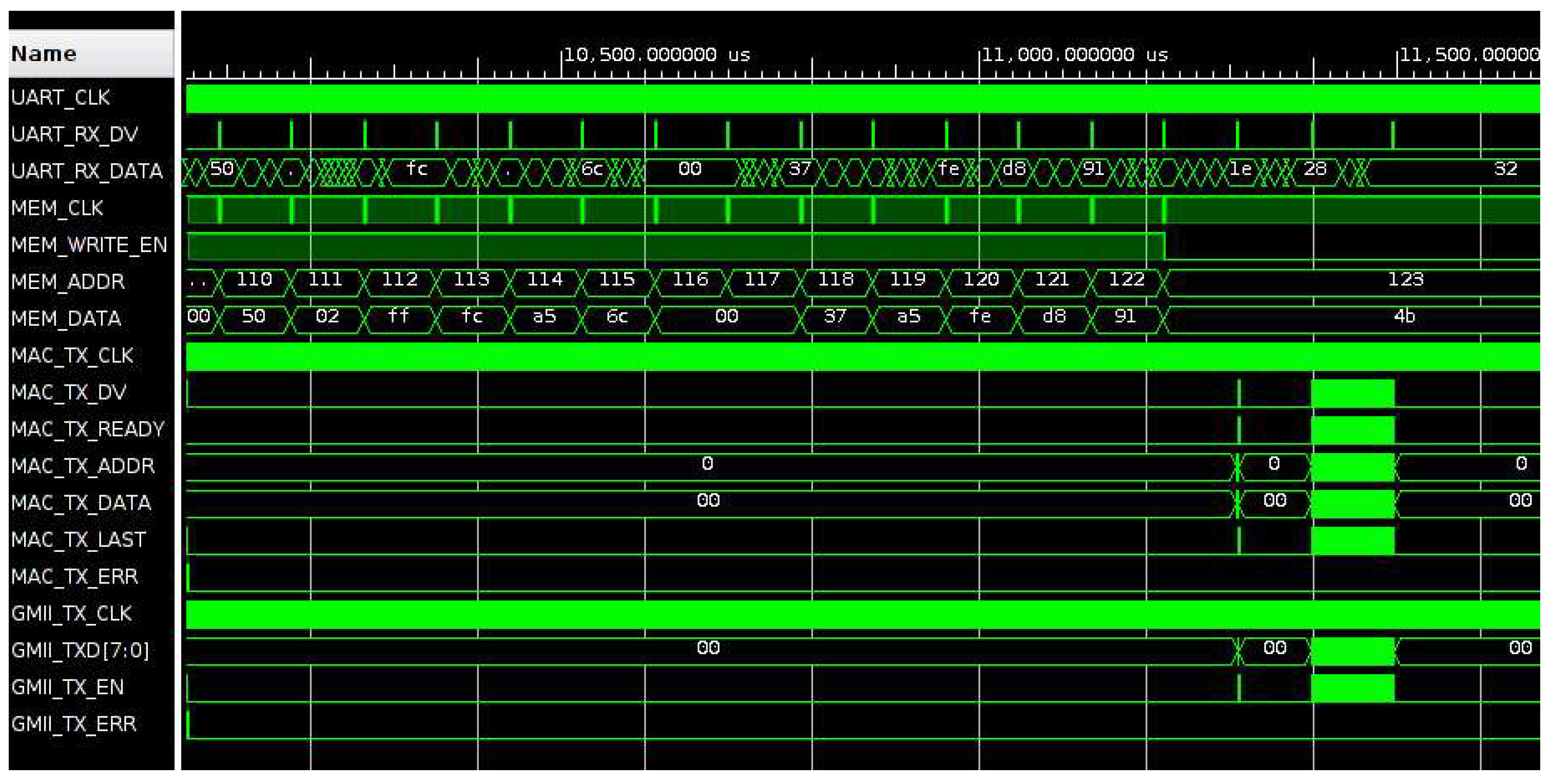Click MEM_DATA waveform segment showing fe
The width and height of the screenshot is (1551, 784).
tap(980, 317)
